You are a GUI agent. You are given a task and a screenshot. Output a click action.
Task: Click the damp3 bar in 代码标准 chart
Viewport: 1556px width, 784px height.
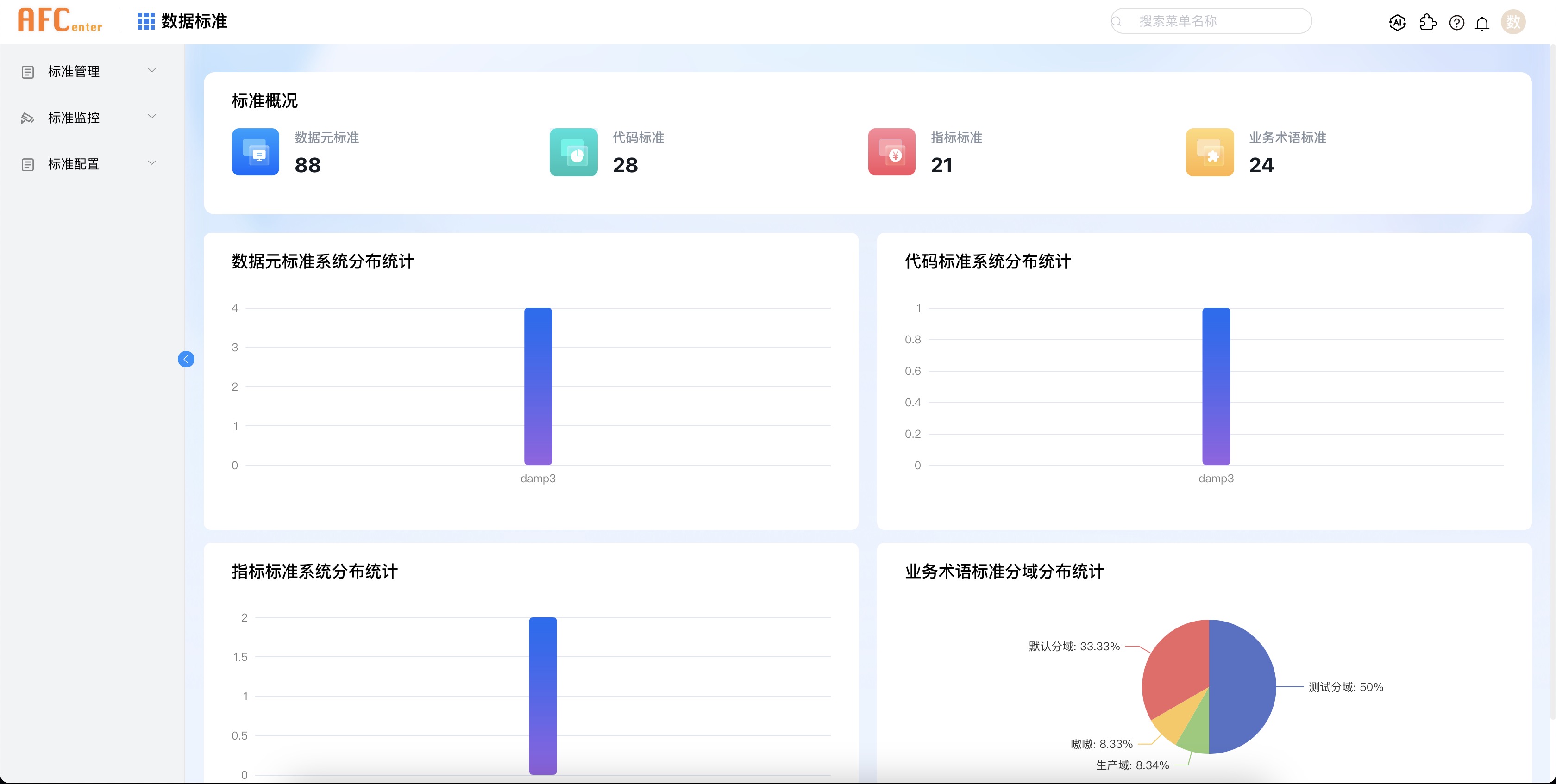(x=1215, y=386)
